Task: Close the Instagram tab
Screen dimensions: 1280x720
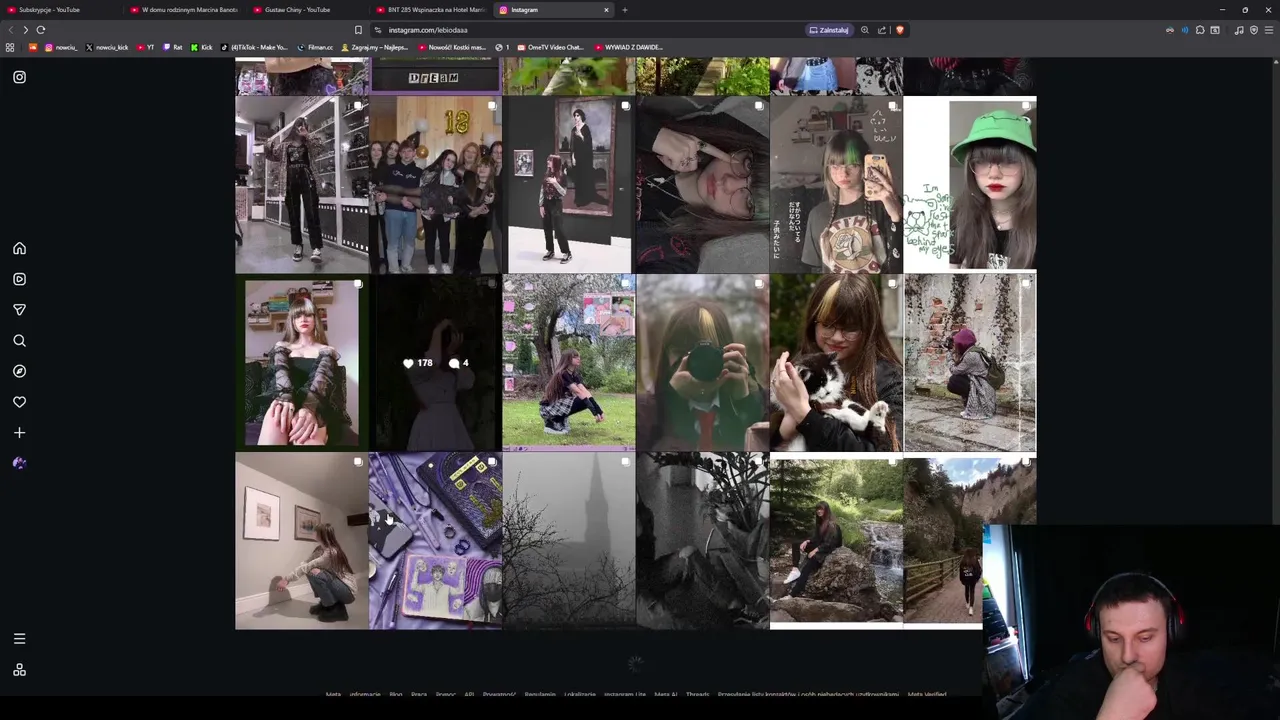Action: pyautogui.click(x=606, y=10)
